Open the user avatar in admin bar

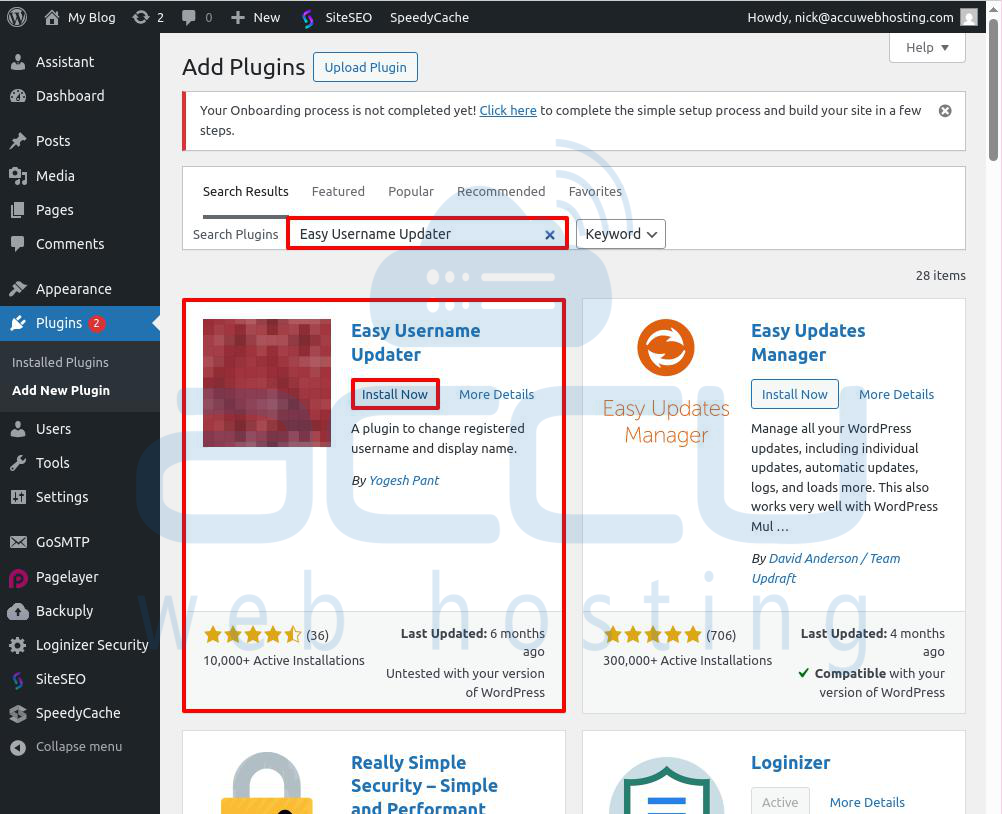pos(969,17)
